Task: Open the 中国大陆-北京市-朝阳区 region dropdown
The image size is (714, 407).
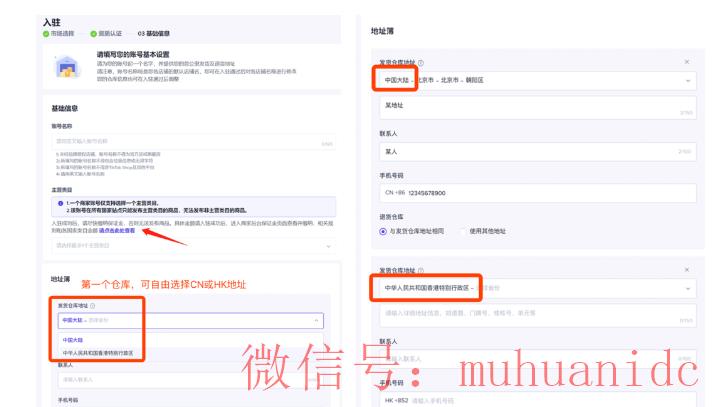Action: coord(538,80)
